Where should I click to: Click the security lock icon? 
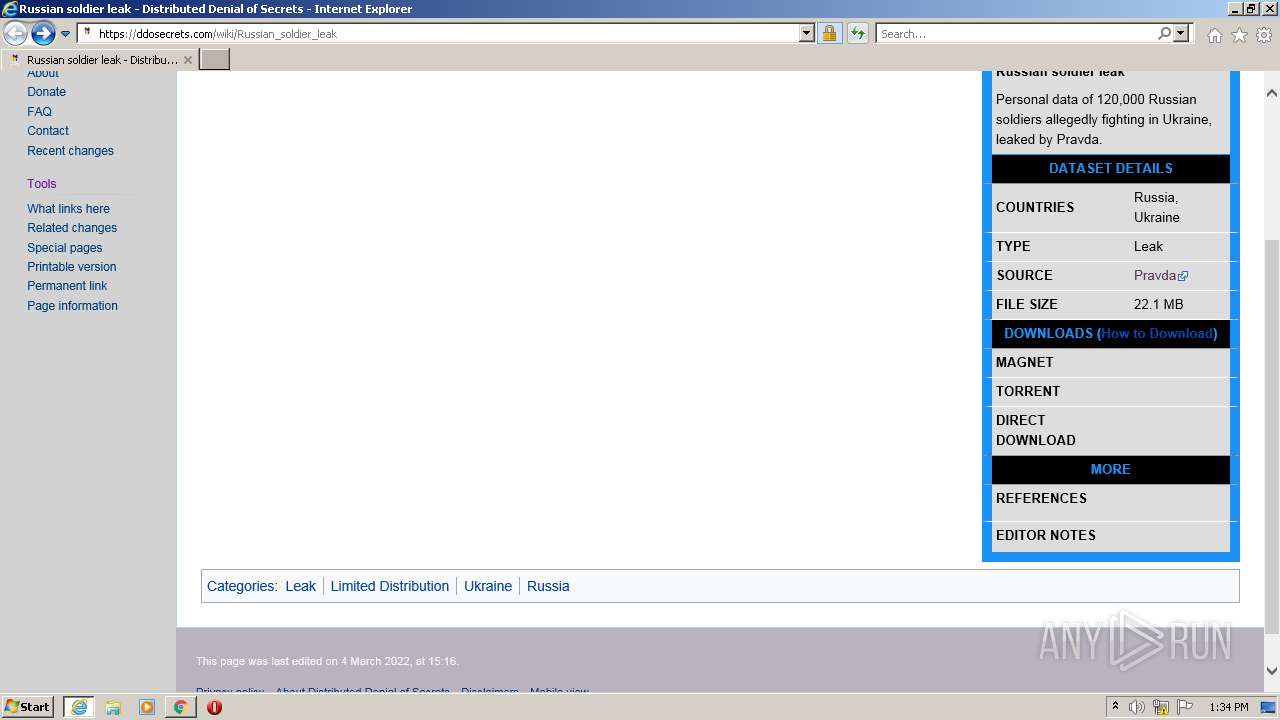829,33
